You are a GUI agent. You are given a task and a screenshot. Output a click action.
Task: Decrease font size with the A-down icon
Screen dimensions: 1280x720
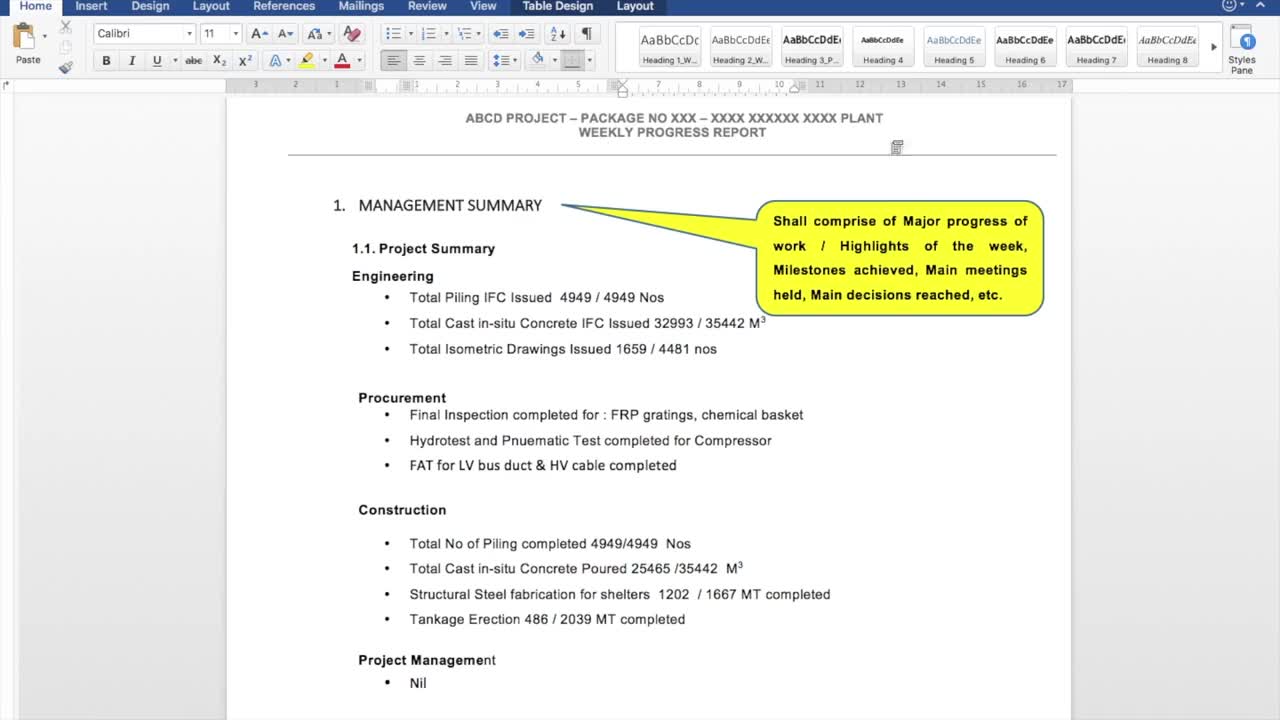click(x=285, y=34)
